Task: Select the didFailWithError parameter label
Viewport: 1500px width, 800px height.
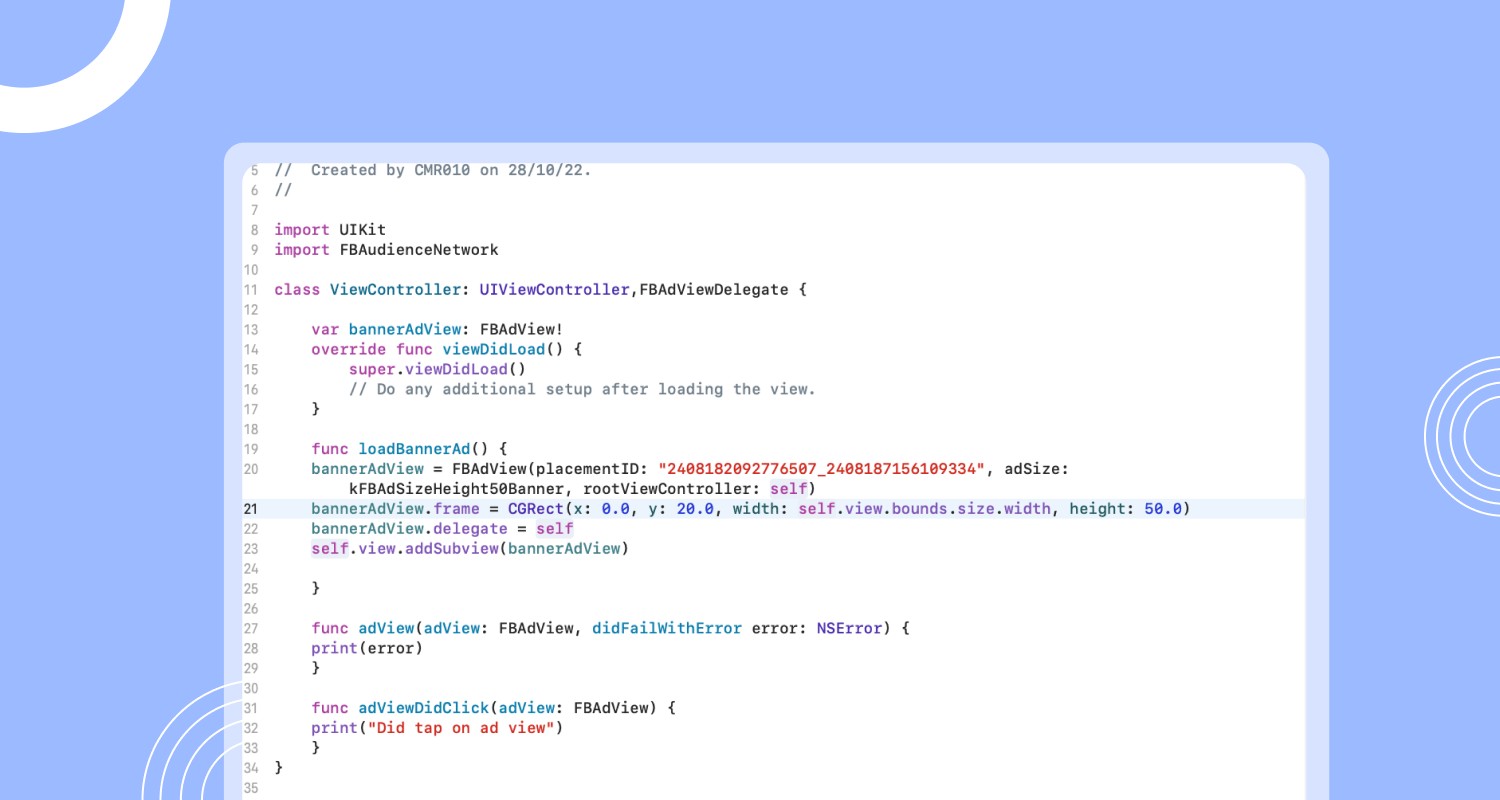Action: [666, 628]
